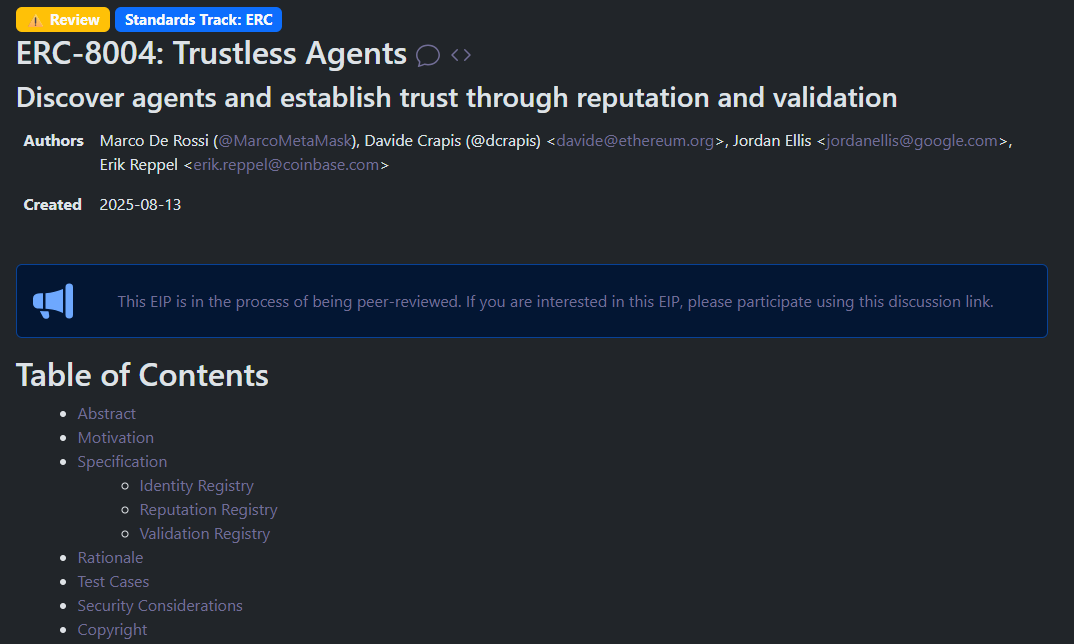Viewport: 1074px width, 644px height.
Task: Click the megaphone announcement icon
Action: pos(53,301)
